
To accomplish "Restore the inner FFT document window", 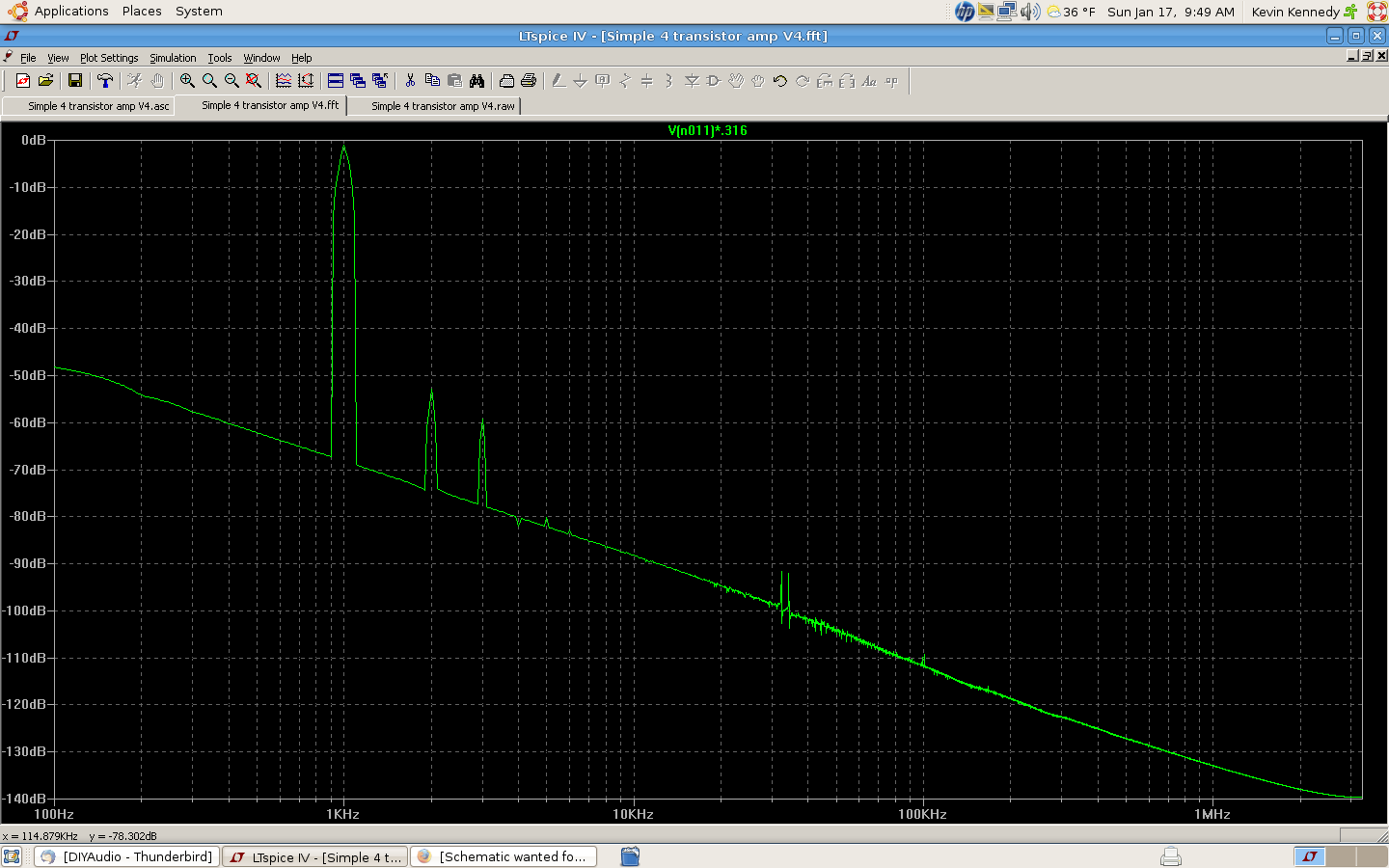I will point(1367,56).
